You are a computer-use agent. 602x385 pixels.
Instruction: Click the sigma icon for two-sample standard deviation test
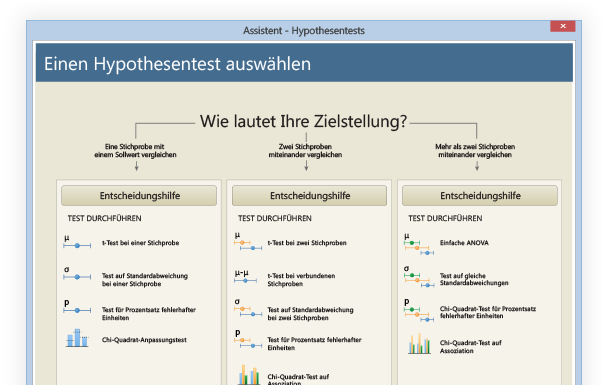coord(248,309)
